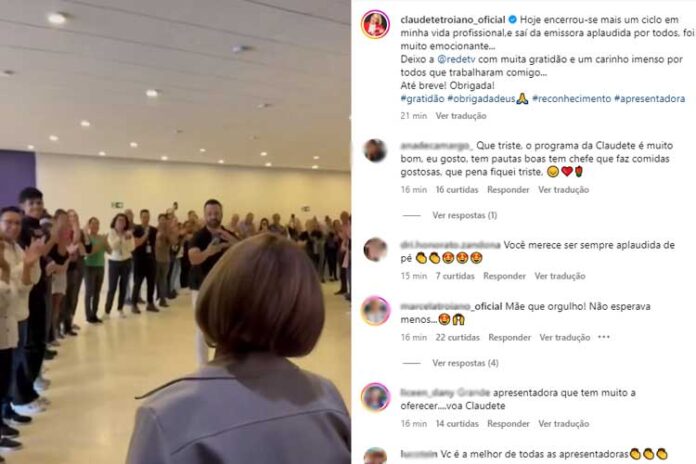The height and width of the screenshot is (464, 696).
Task: Translate the 'apresentadora que tem muito' comment
Action: 564,424
